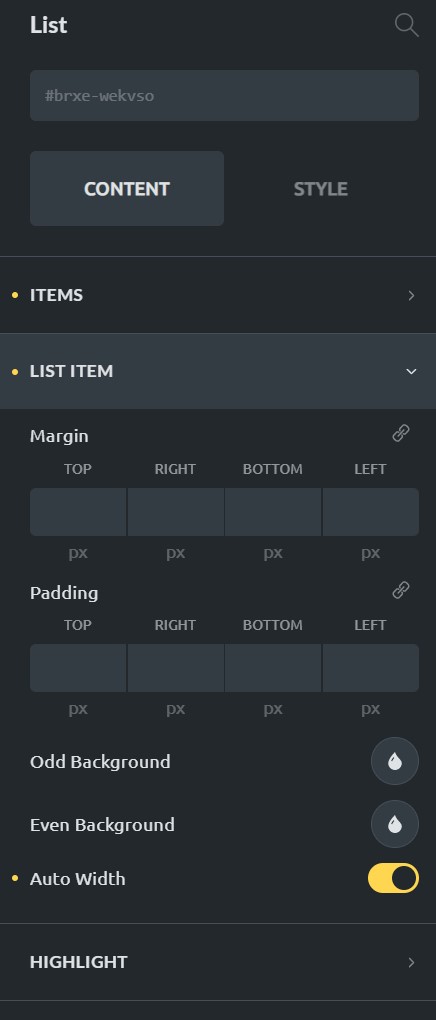This screenshot has width=436, height=1020.
Task: Link Margin values with chain icon
Action: [x=401, y=433]
